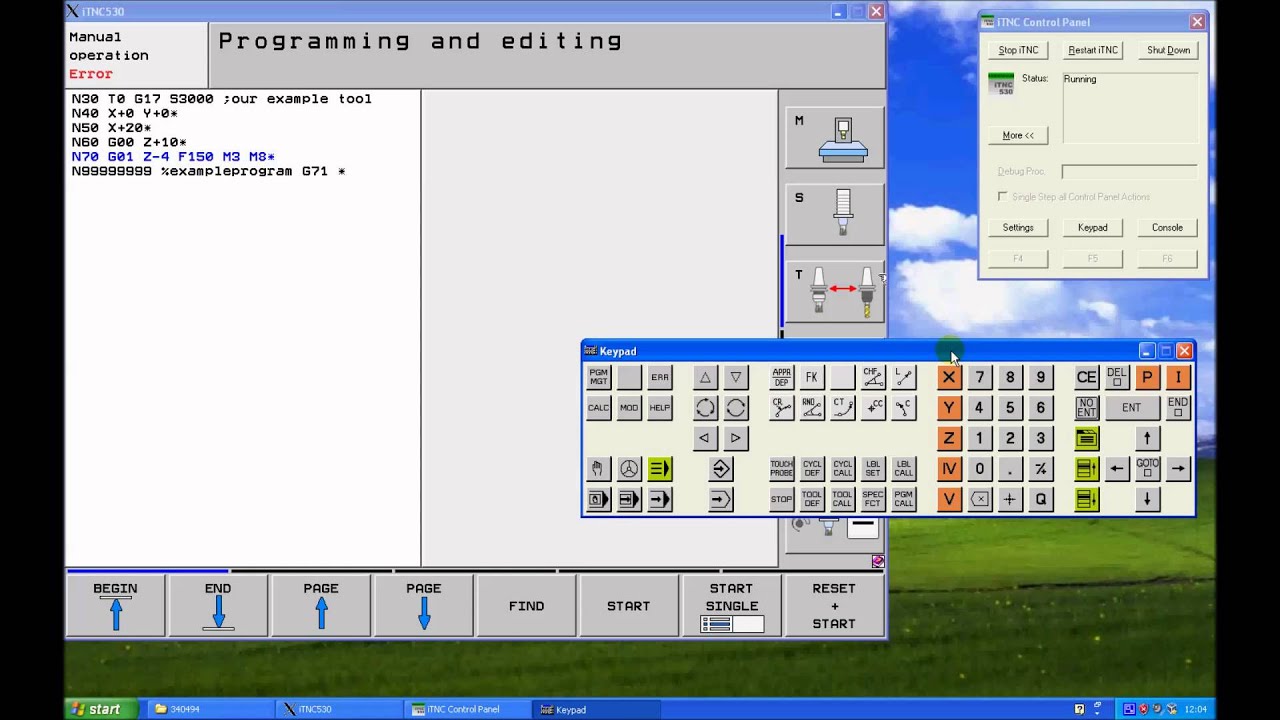Click the wide ENT key

(1132, 408)
